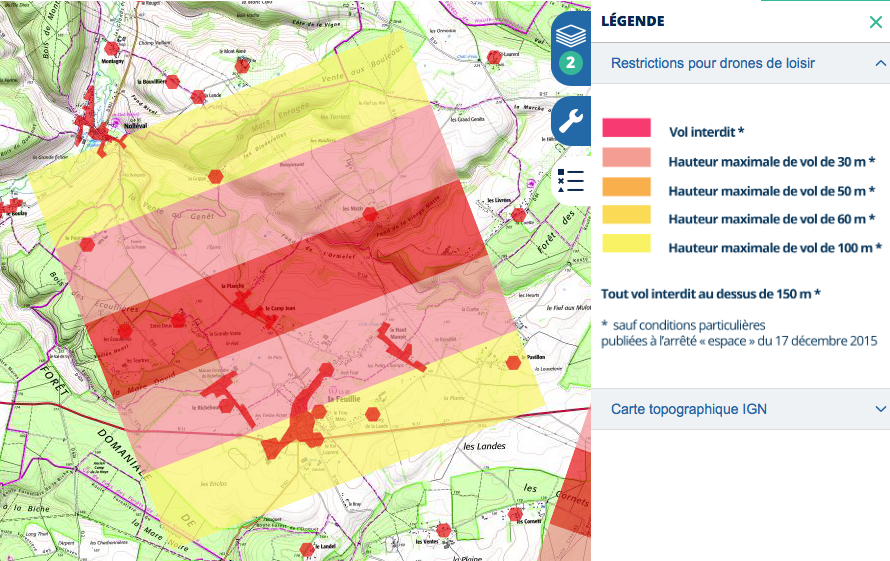Collapse the Restrictions pour drones de loisir chevron
Screen dimensions: 890x561
click(x=880, y=63)
